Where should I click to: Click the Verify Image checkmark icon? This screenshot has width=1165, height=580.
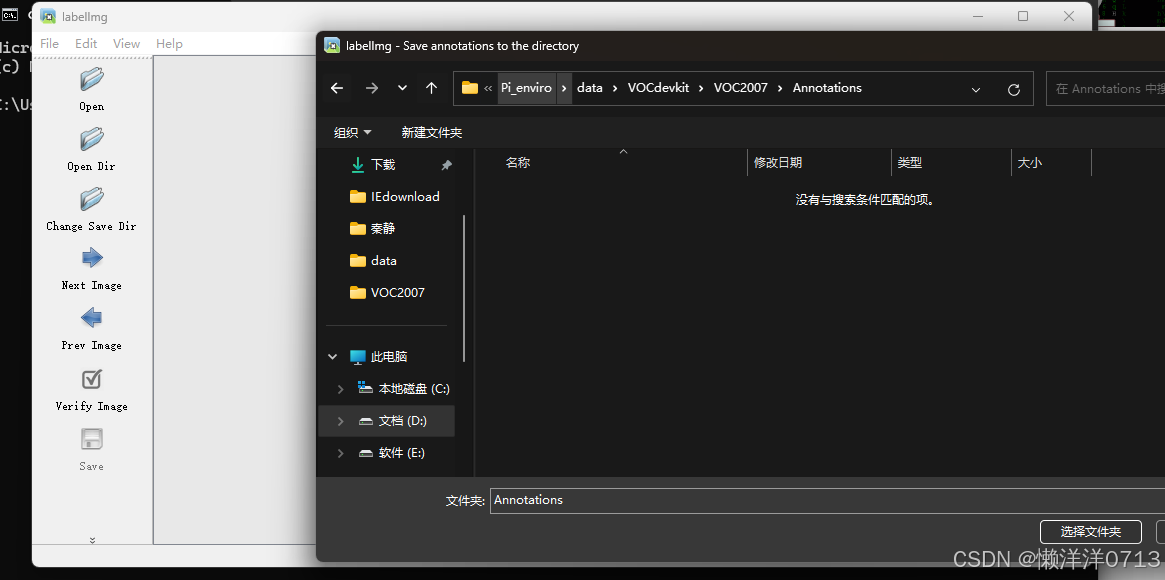91,379
